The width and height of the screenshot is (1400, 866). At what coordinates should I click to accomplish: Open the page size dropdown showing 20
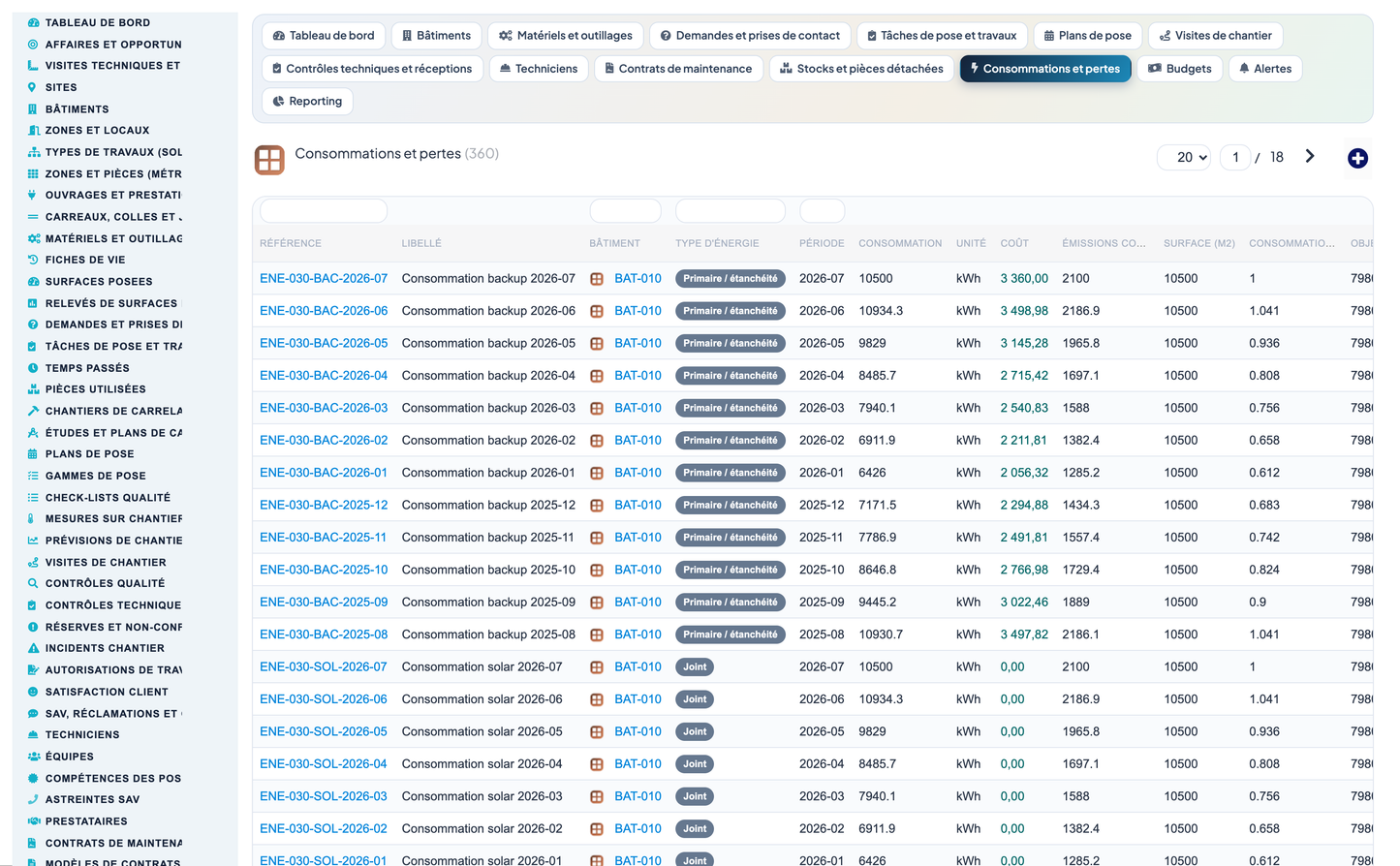pos(1184,157)
